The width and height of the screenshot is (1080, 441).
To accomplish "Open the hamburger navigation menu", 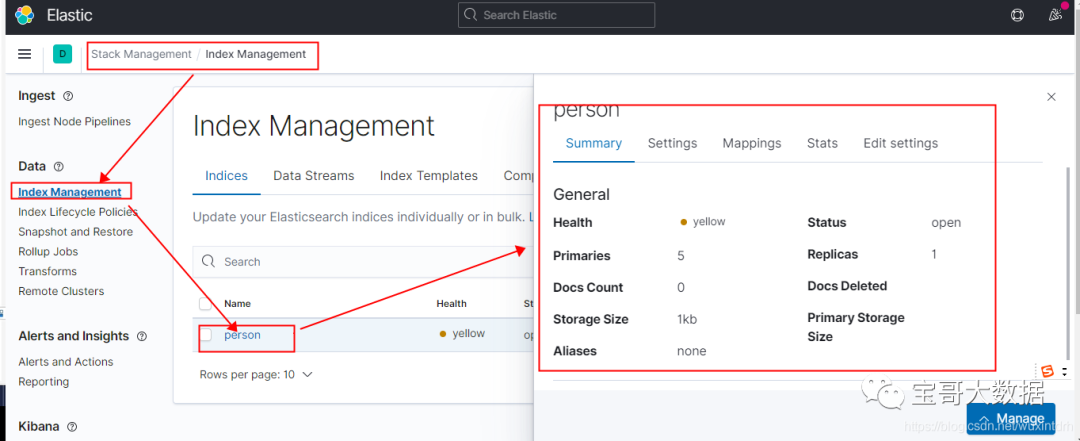I will (25, 54).
